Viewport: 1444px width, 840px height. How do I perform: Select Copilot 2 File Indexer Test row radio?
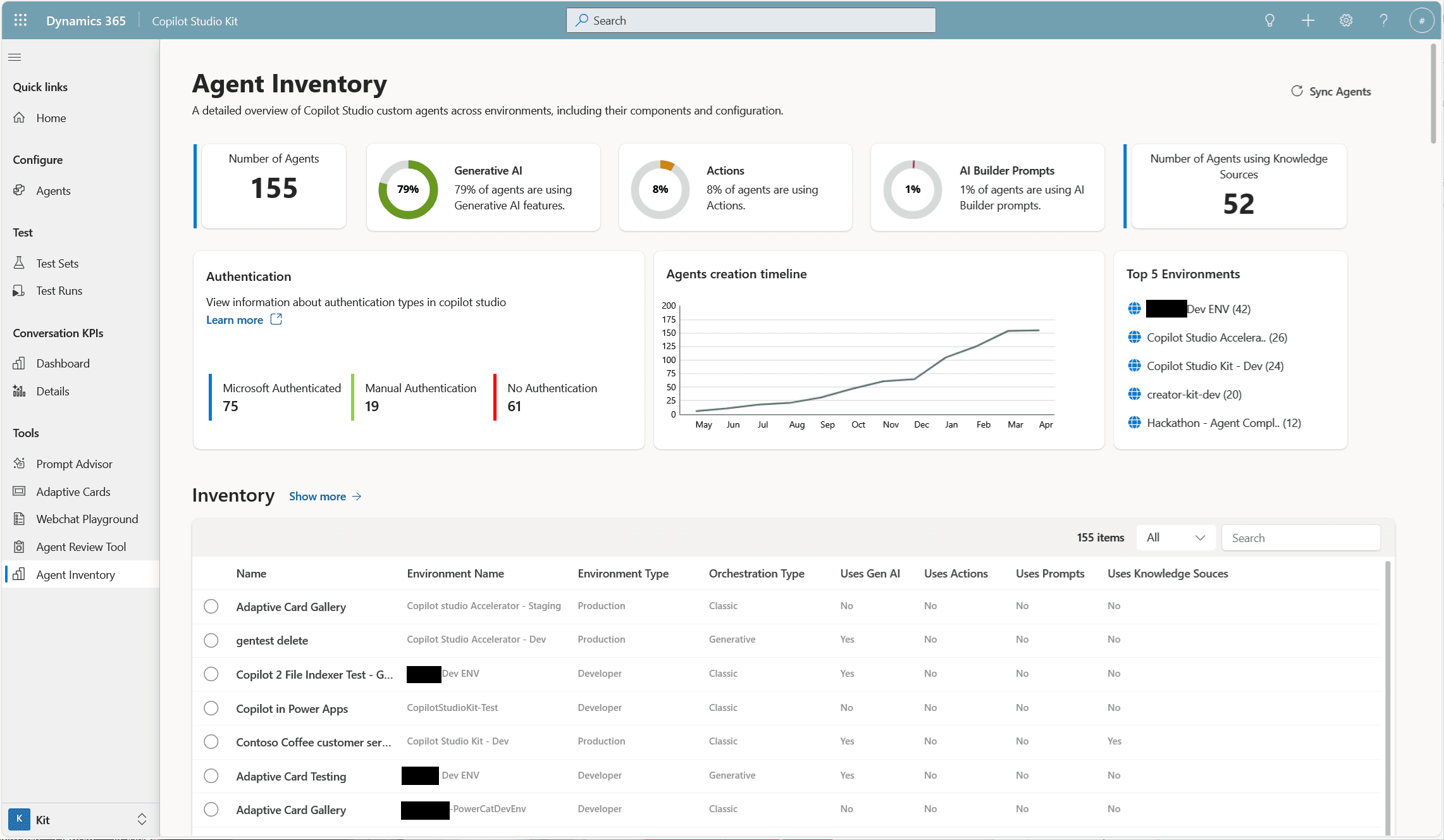click(x=211, y=674)
